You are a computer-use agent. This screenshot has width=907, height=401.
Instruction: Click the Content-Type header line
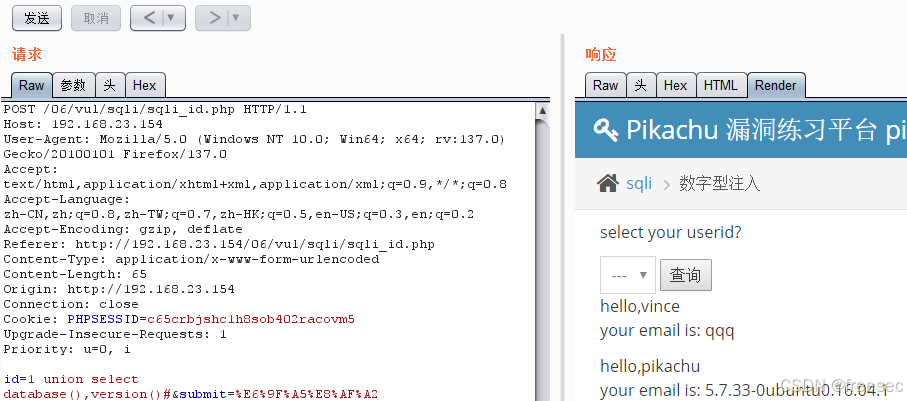click(x=191, y=259)
